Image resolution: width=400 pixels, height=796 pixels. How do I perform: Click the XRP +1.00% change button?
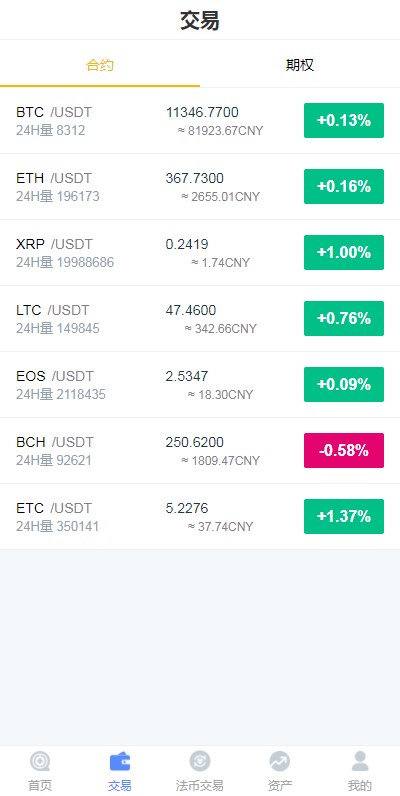tap(344, 252)
